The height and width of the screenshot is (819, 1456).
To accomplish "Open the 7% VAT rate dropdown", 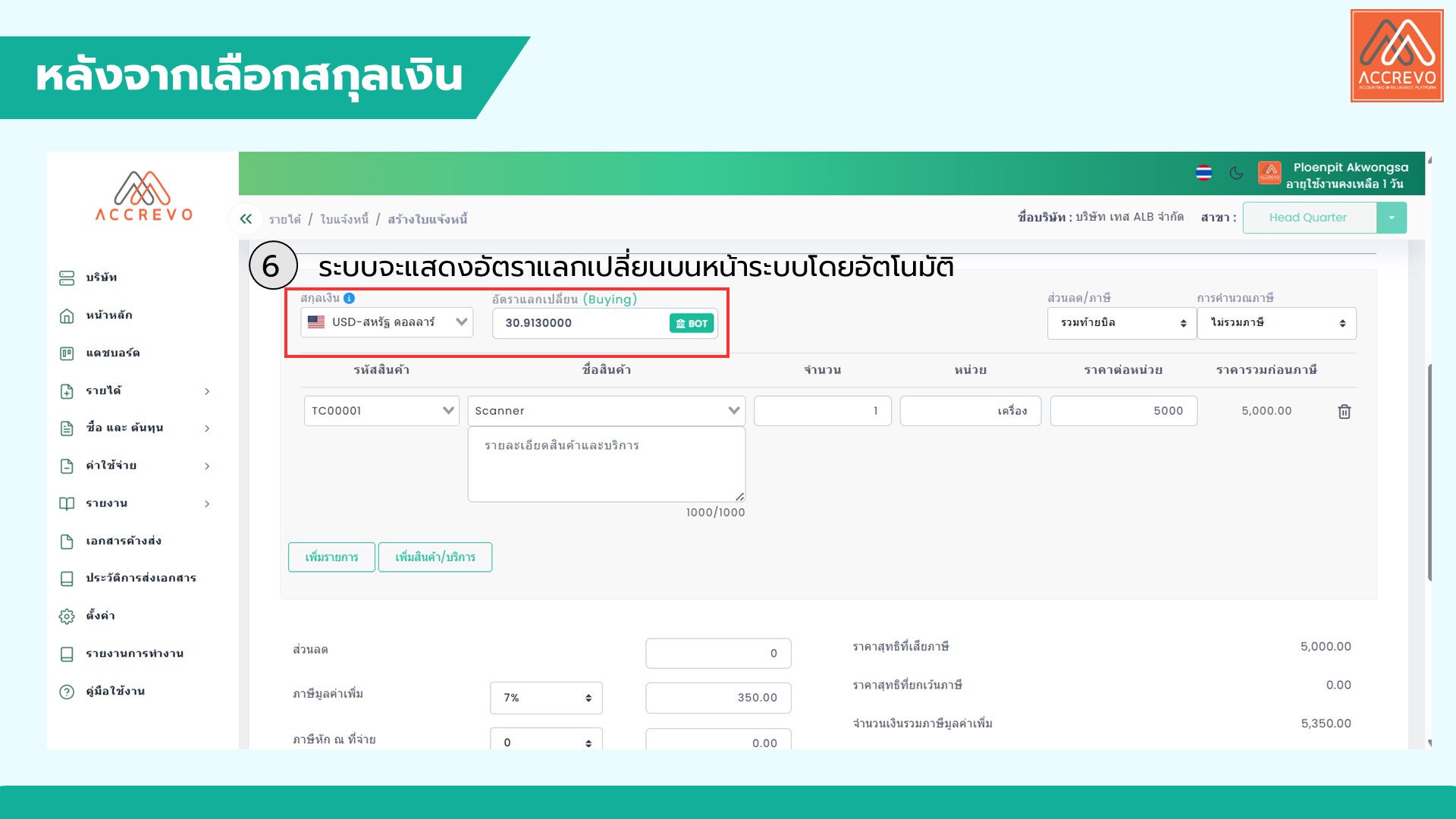I will [x=546, y=698].
